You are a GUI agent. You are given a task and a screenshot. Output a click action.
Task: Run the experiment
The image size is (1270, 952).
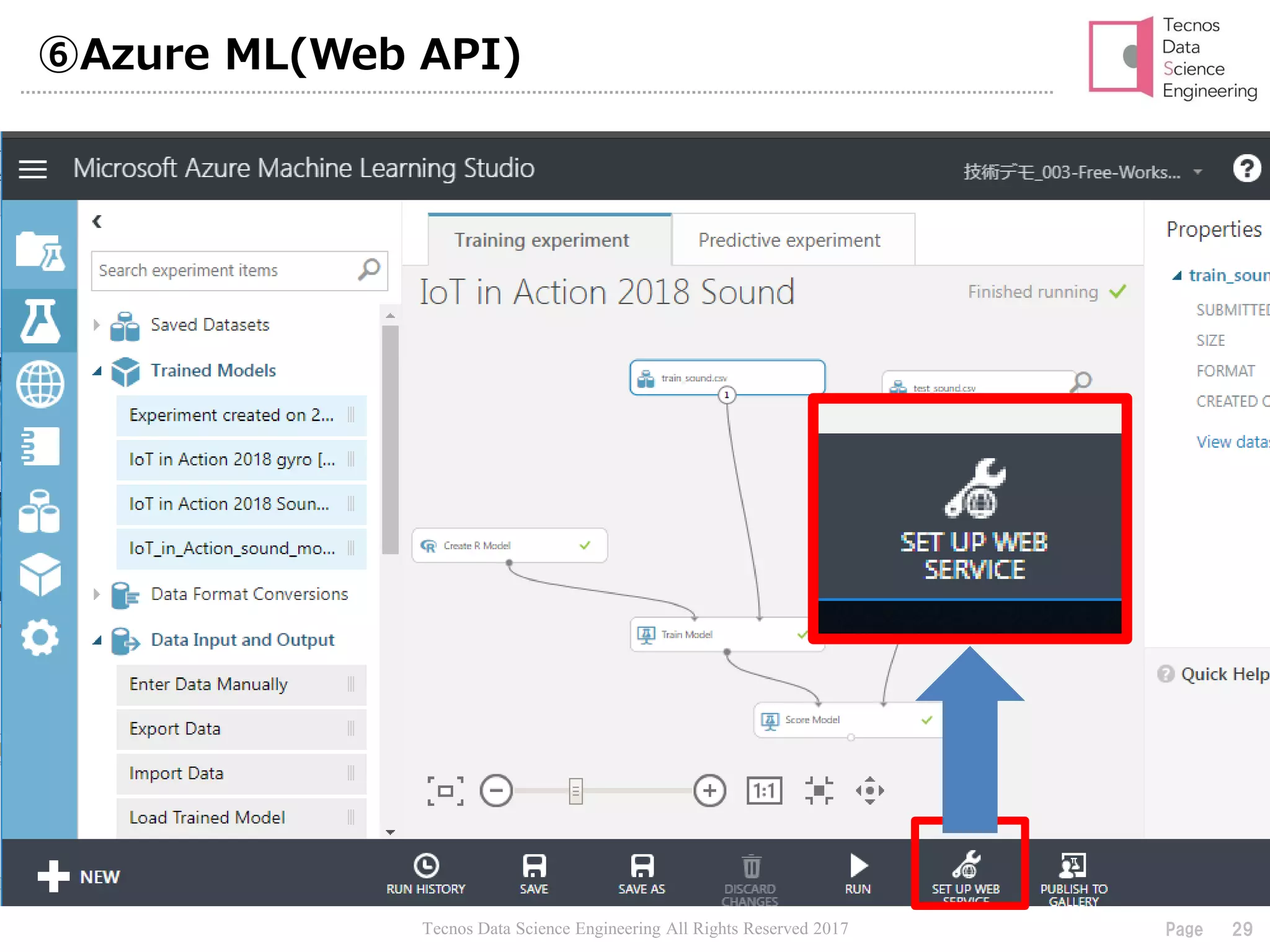(x=858, y=874)
